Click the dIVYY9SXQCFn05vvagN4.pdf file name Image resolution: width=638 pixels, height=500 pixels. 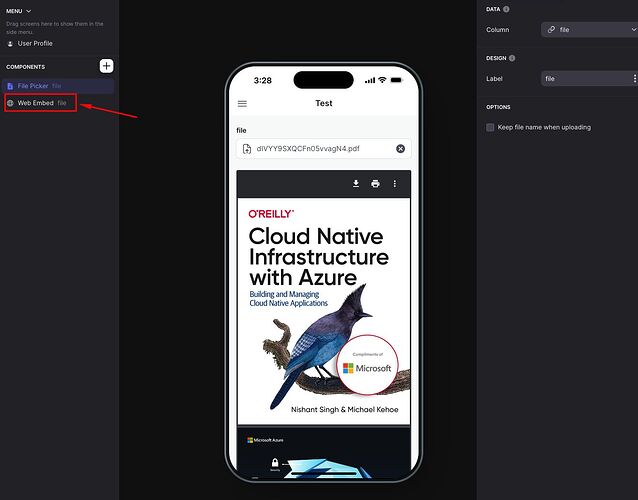point(308,148)
